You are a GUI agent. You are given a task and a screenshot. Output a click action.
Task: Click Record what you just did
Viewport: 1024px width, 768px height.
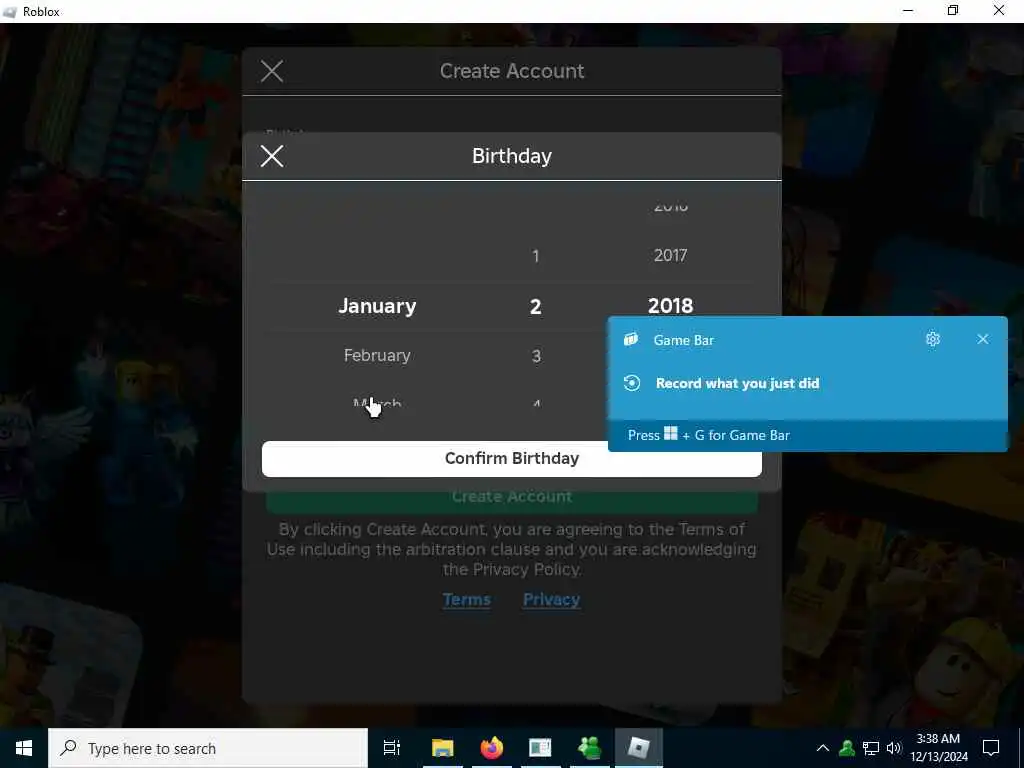pyautogui.click(x=737, y=383)
